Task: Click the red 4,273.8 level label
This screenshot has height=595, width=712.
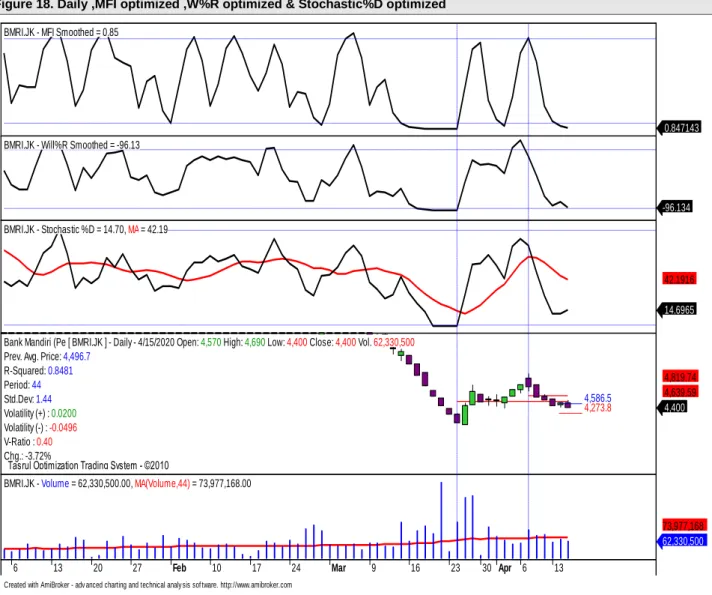Action: tap(598, 407)
